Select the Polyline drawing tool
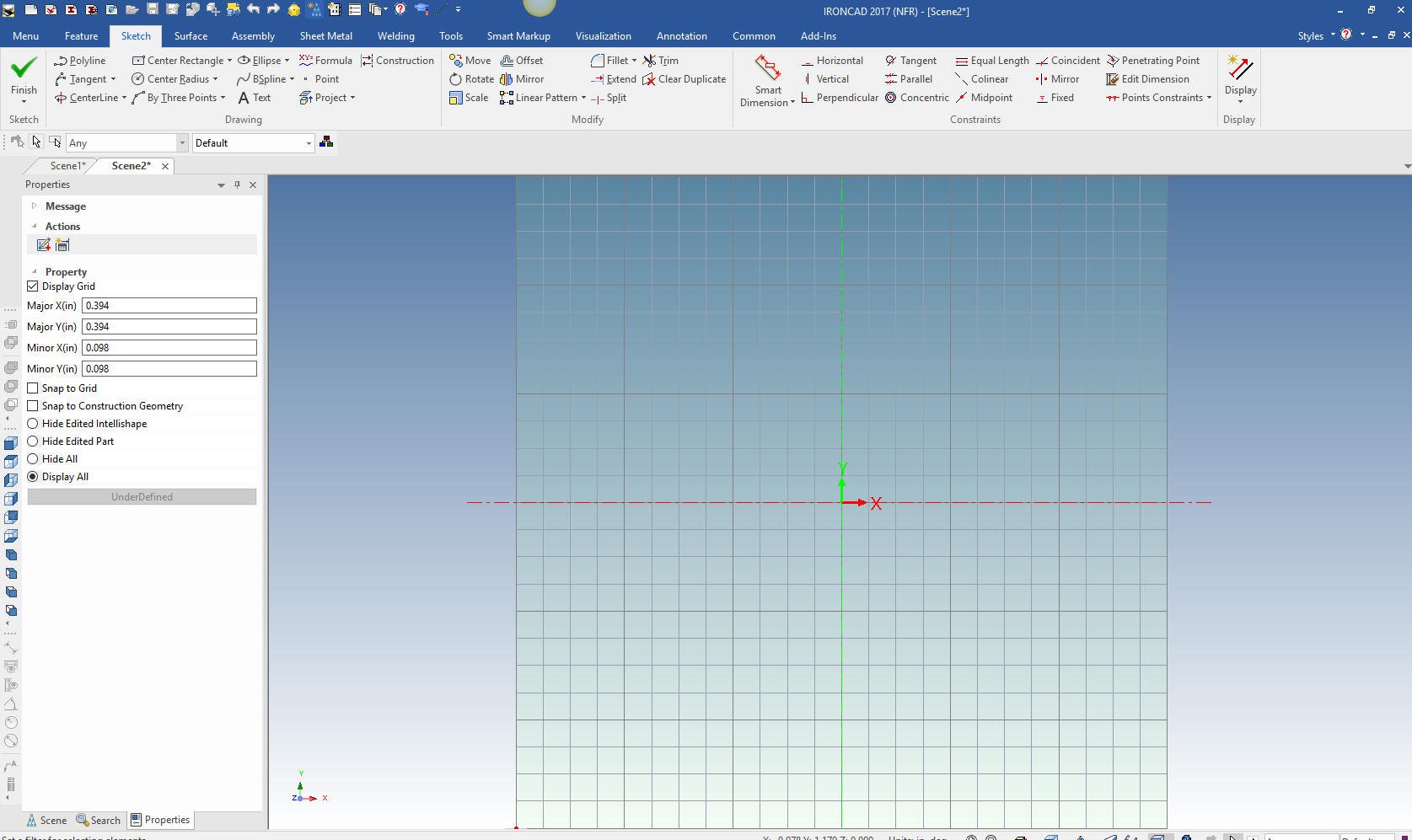This screenshot has width=1412, height=840. click(x=80, y=61)
